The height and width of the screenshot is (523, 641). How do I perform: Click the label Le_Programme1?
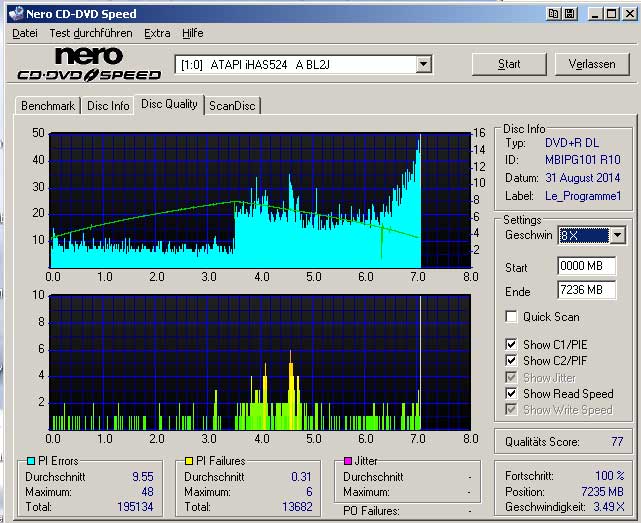click(583, 196)
